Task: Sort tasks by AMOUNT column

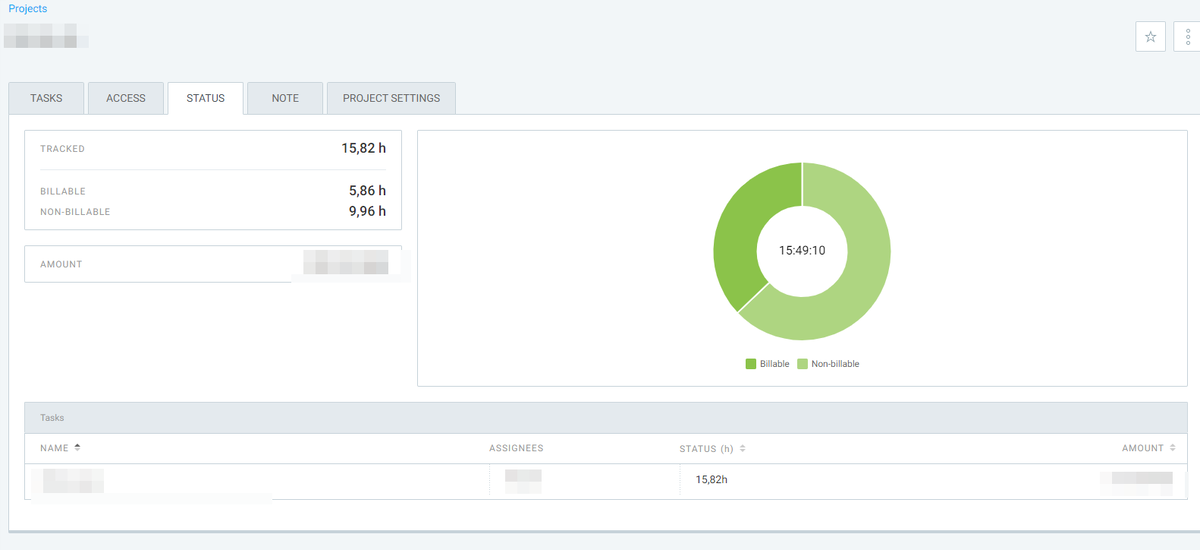Action: coord(1174,448)
